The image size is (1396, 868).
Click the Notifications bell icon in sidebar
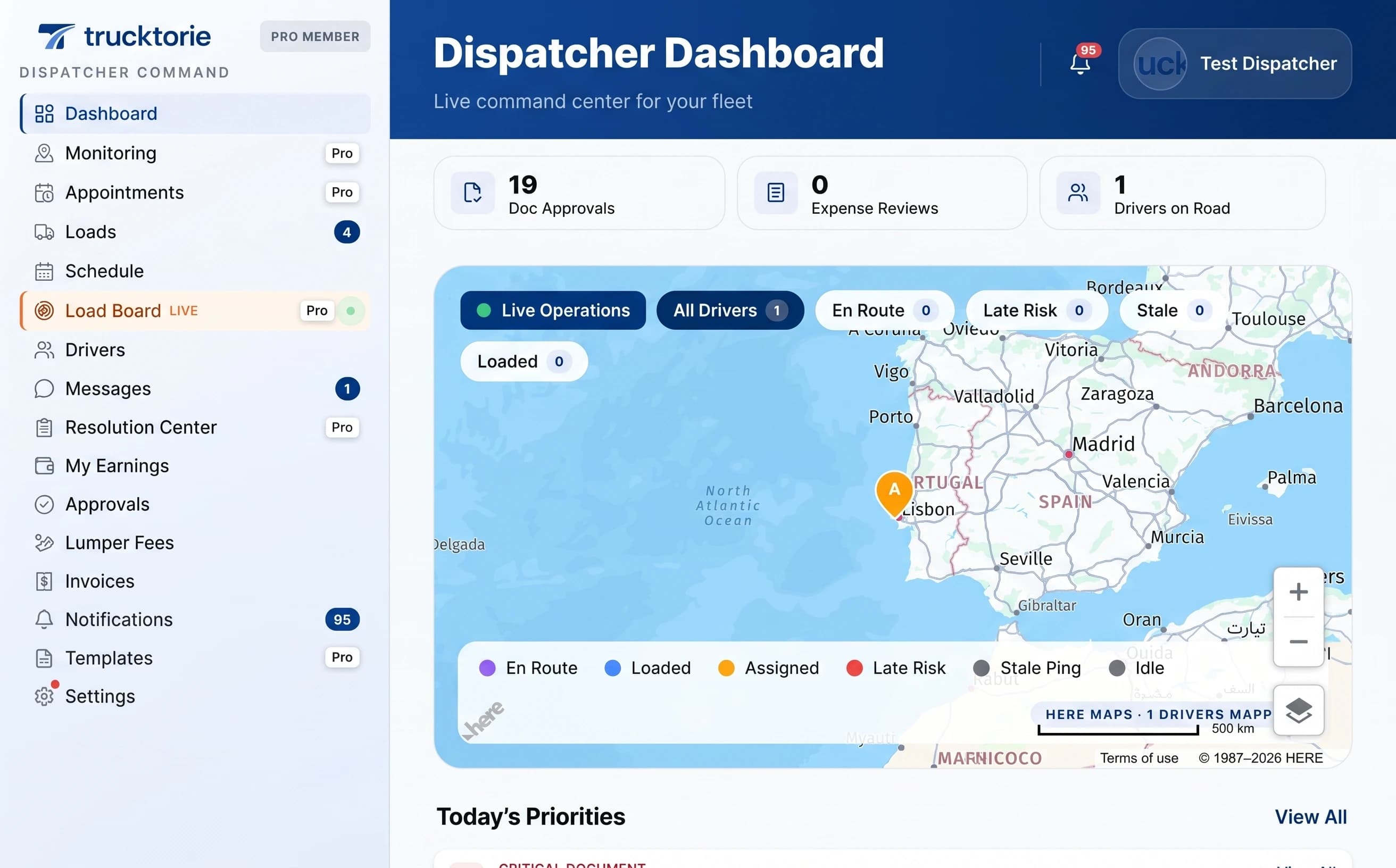(44, 620)
